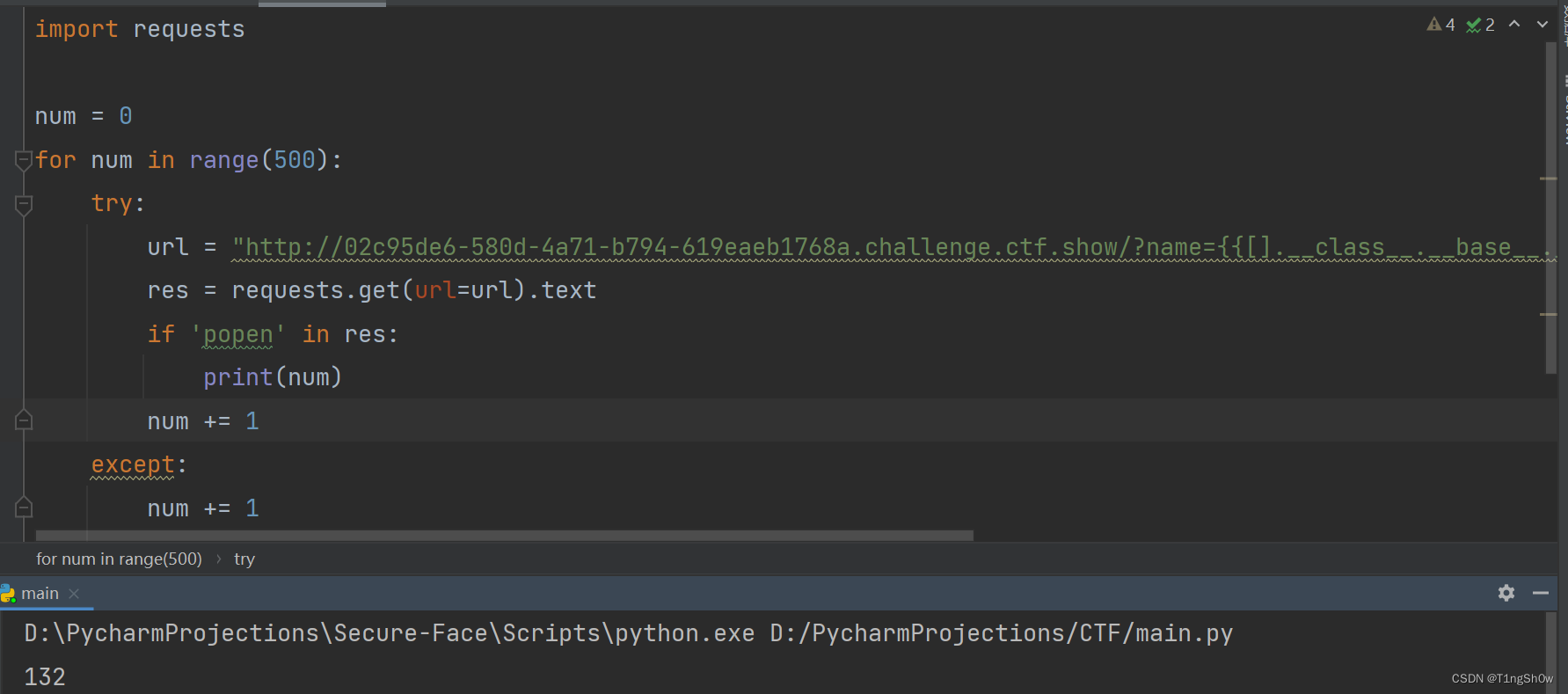Click the horizontal editor scrollbar
This screenshot has width=1568, height=694.
(504, 535)
